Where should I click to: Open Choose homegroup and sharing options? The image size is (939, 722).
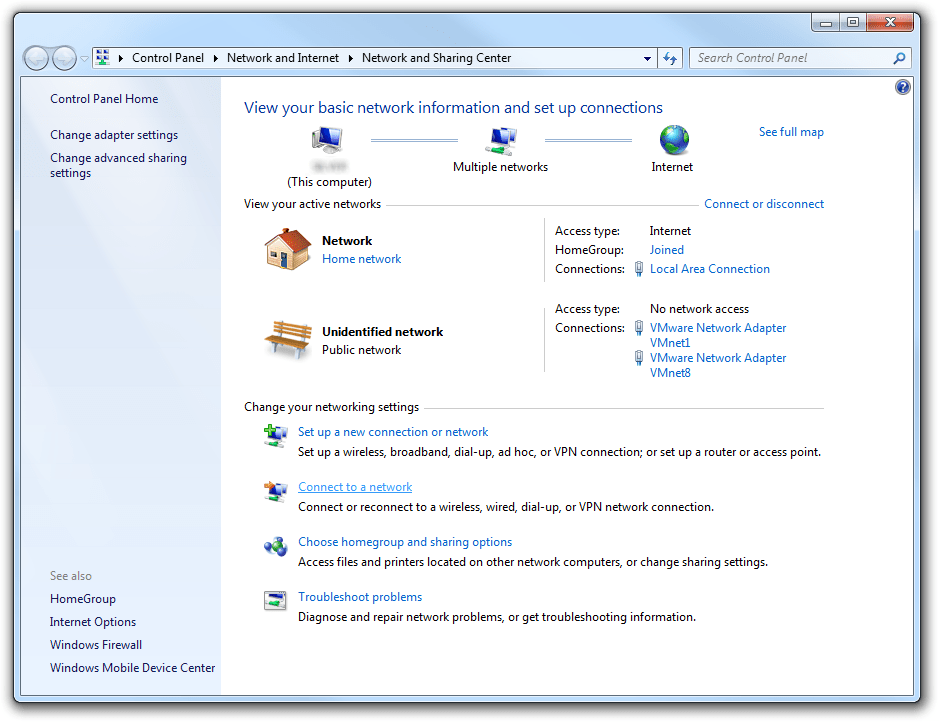coord(405,542)
